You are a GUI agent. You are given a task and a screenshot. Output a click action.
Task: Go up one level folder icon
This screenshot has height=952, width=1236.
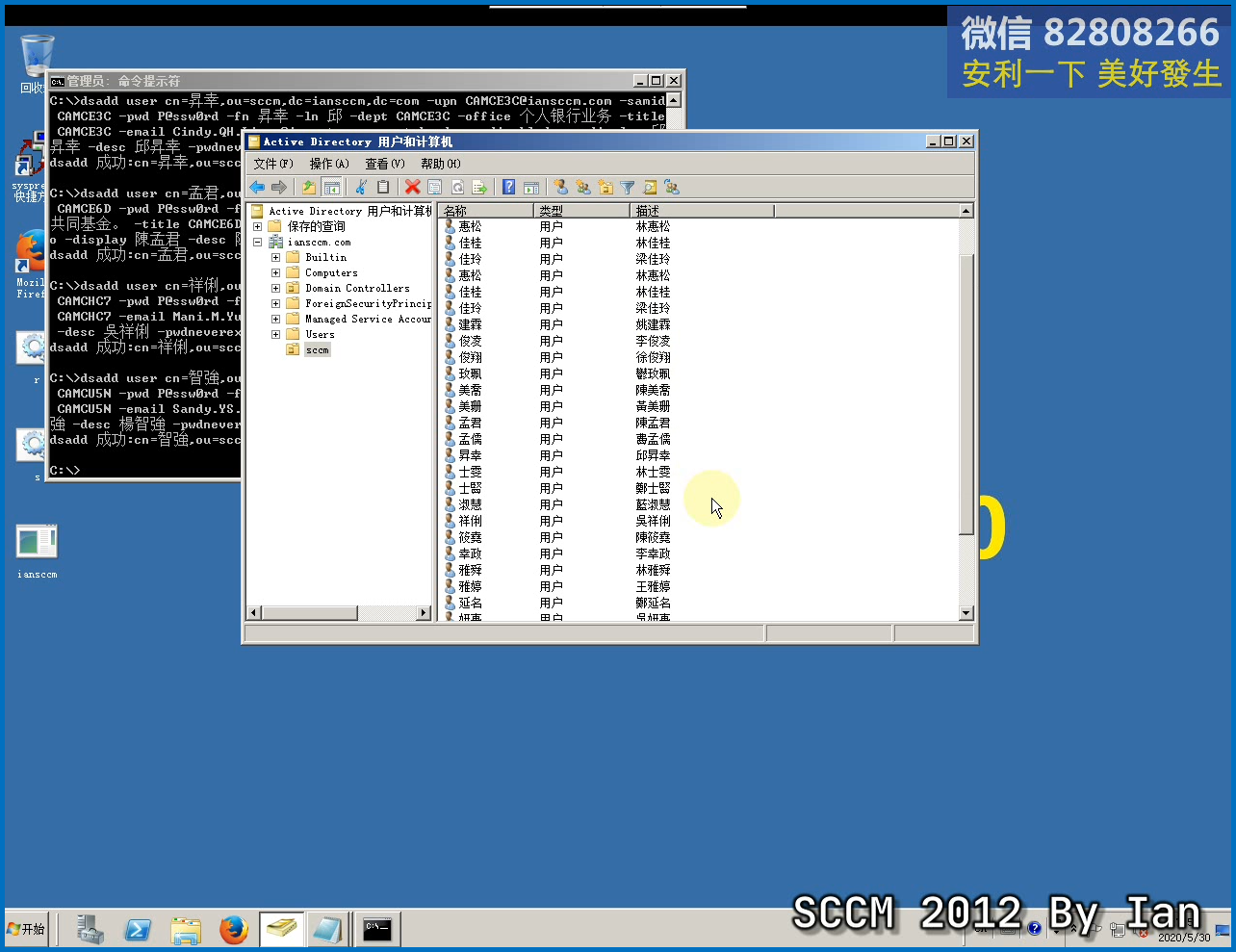tap(308, 188)
